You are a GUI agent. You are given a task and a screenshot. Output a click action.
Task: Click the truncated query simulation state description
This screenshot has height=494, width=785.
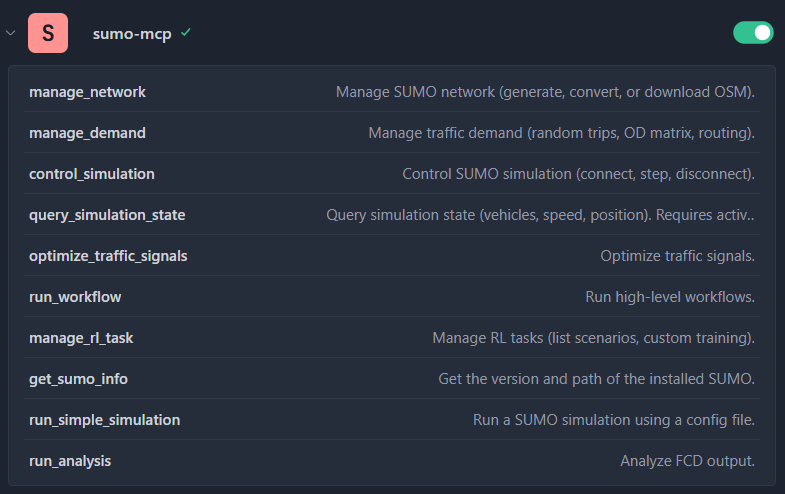click(x=540, y=215)
